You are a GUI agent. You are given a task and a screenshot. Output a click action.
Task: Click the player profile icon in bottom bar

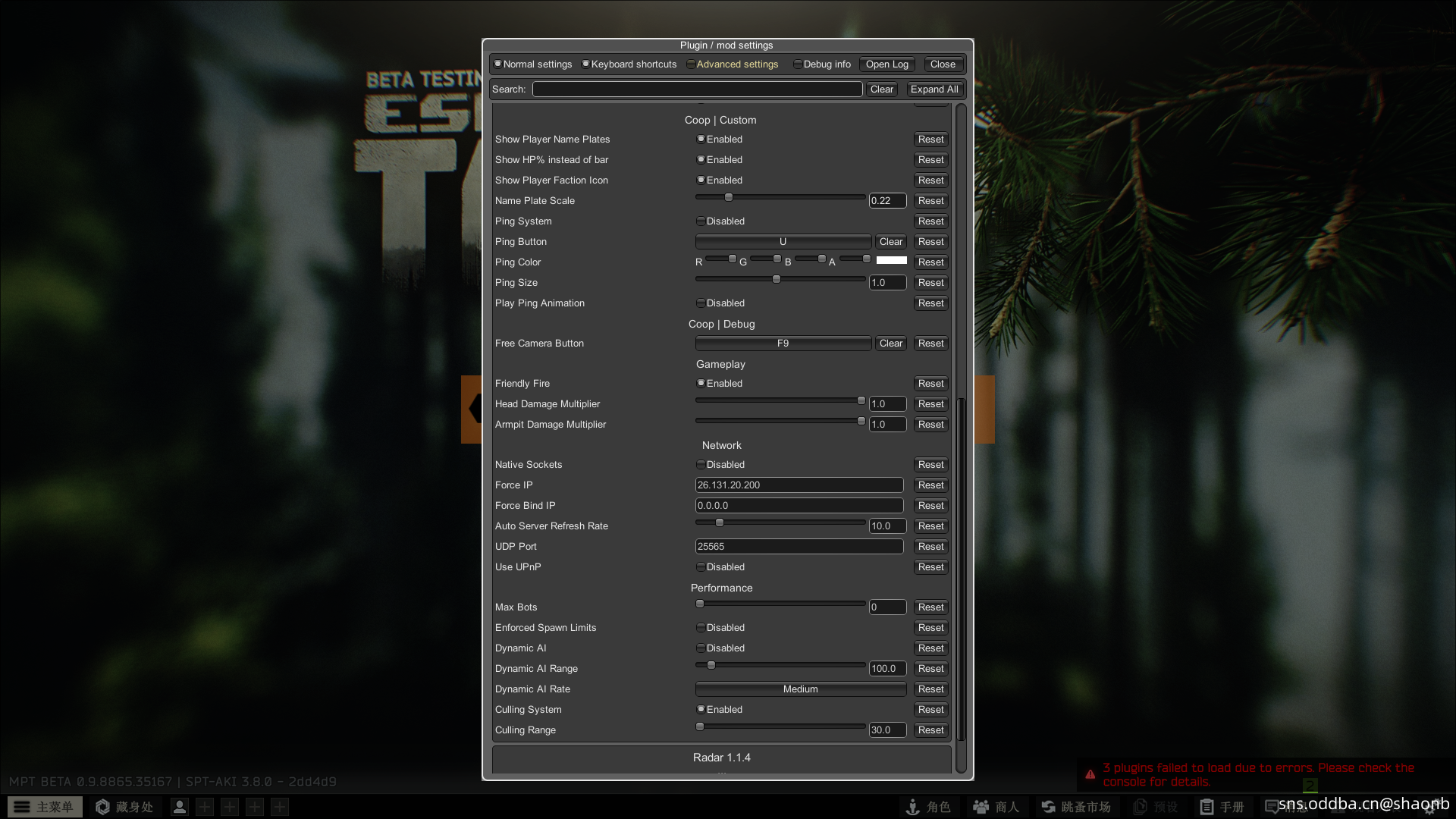coord(180,807)
